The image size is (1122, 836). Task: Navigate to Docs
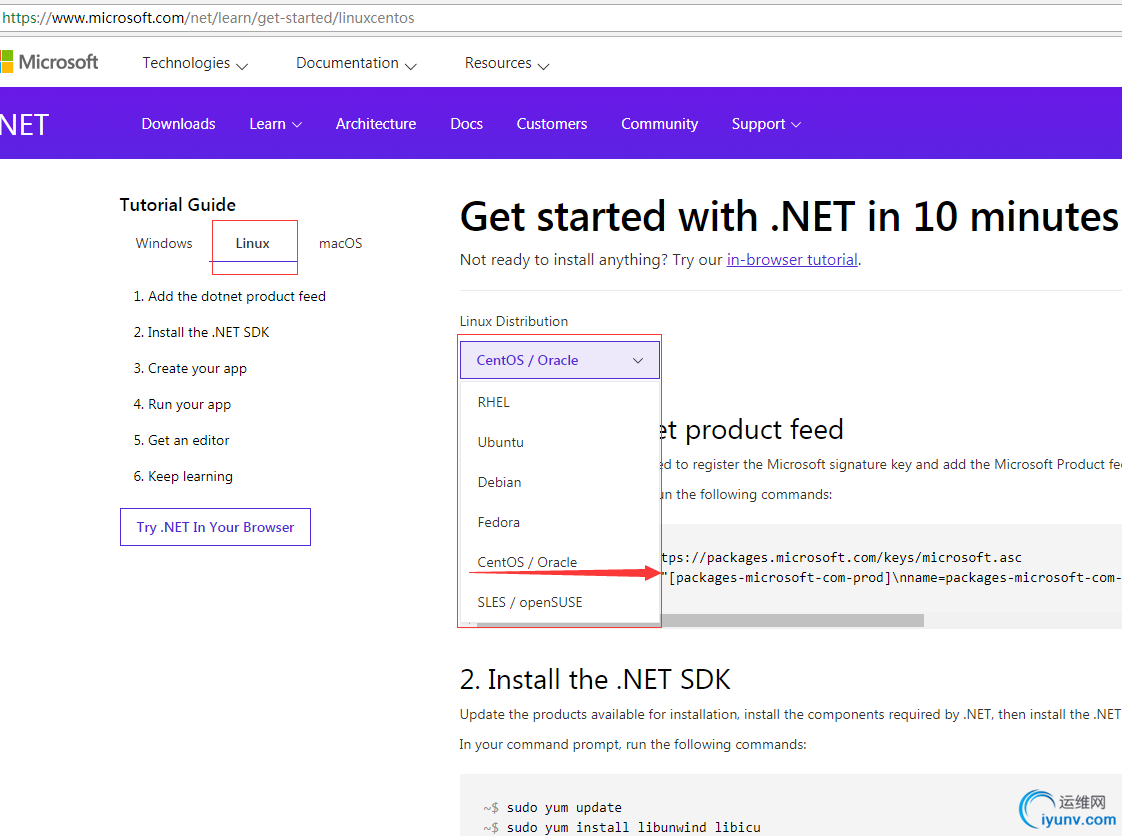tap(467, 124)
